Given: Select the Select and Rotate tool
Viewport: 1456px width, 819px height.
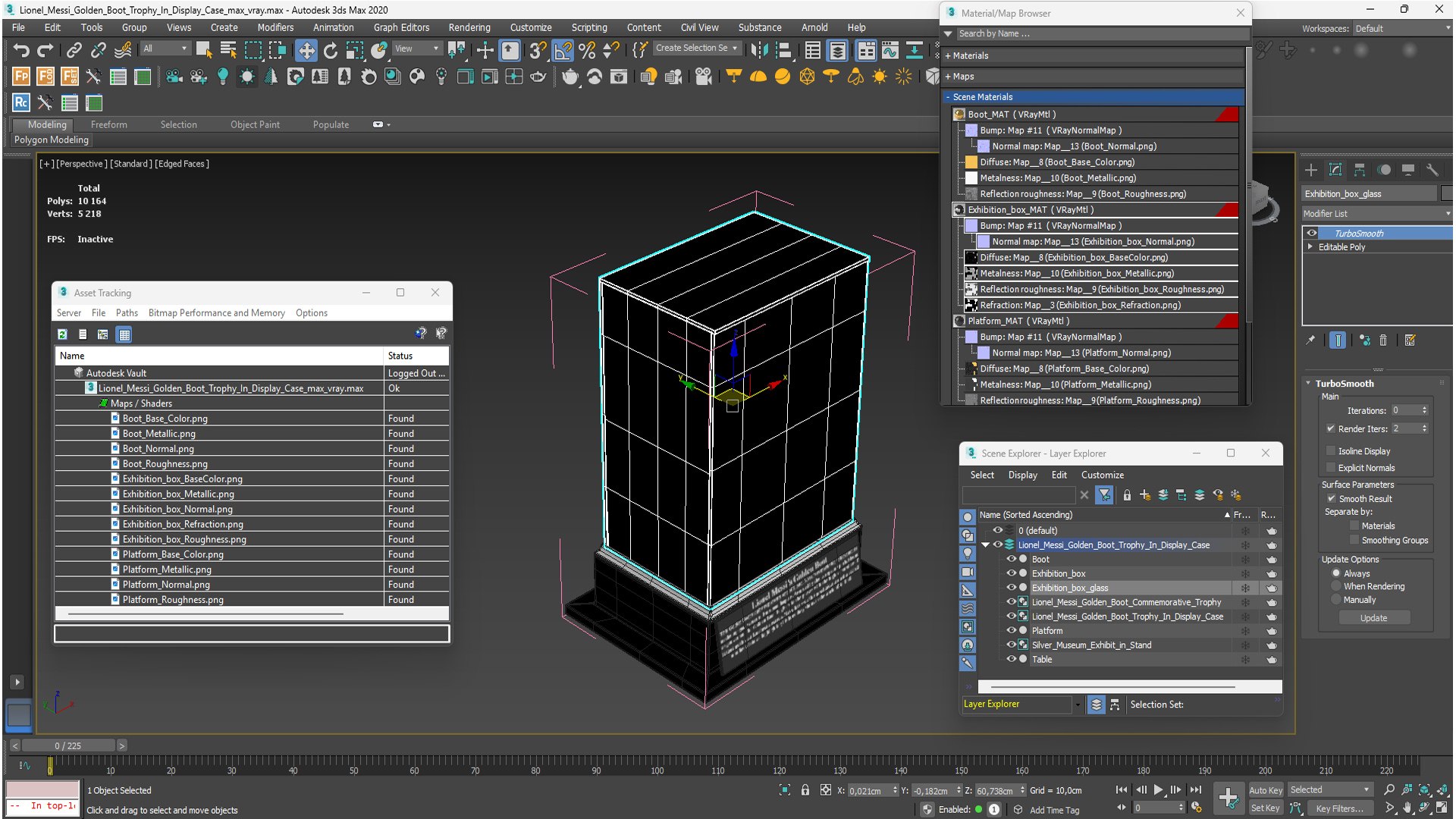Looking at the screenshot, I should [331, 50].
